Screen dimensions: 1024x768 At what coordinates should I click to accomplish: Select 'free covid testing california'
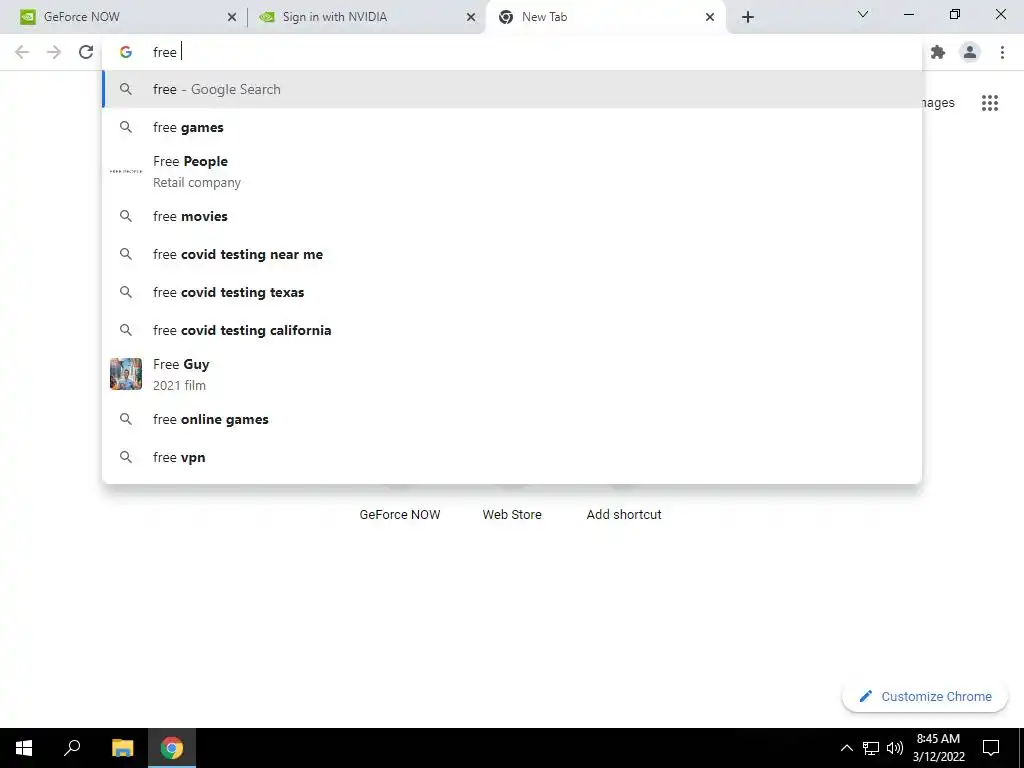[512, 330]
